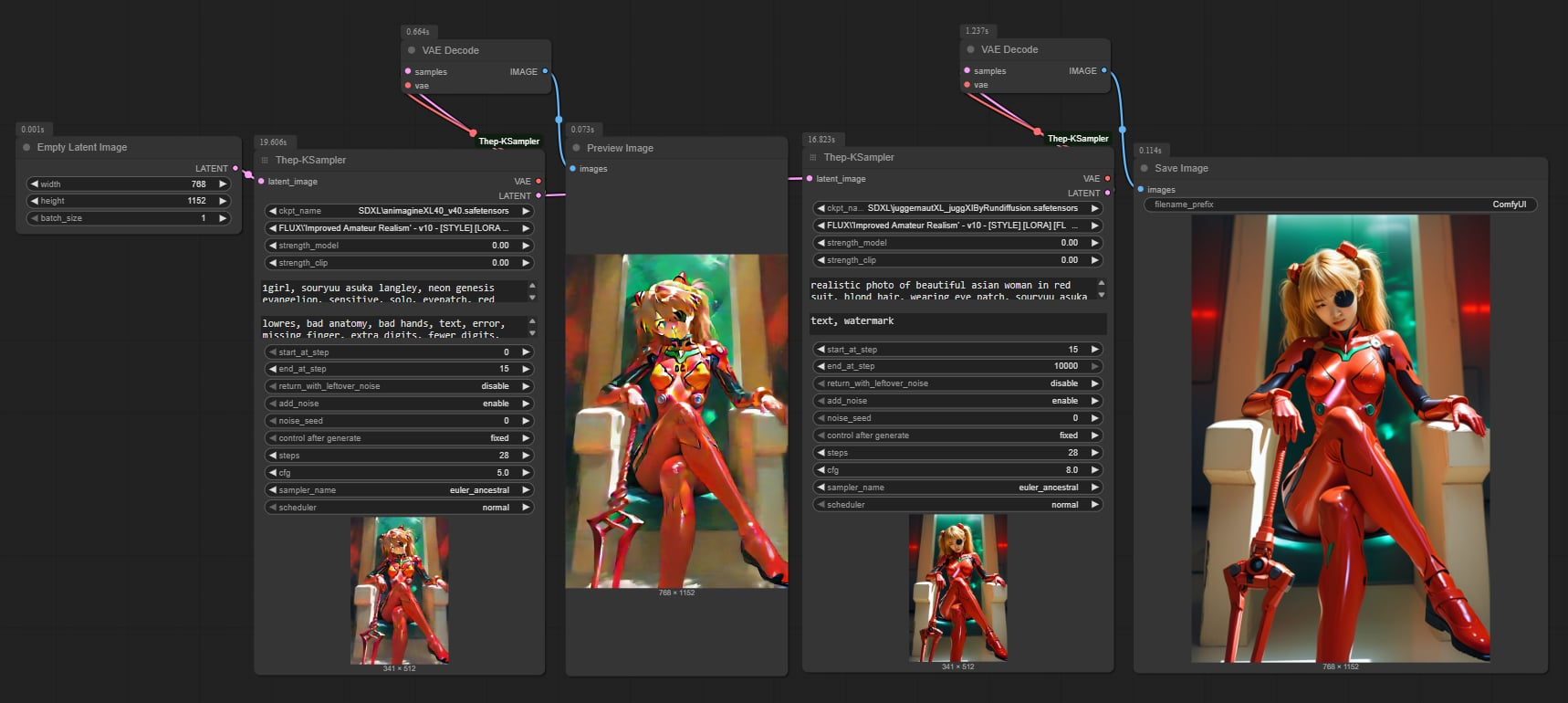
Task: Click the LATENT output port on the juggernautXL KSampler
Action: click(x=1108, y=193)
